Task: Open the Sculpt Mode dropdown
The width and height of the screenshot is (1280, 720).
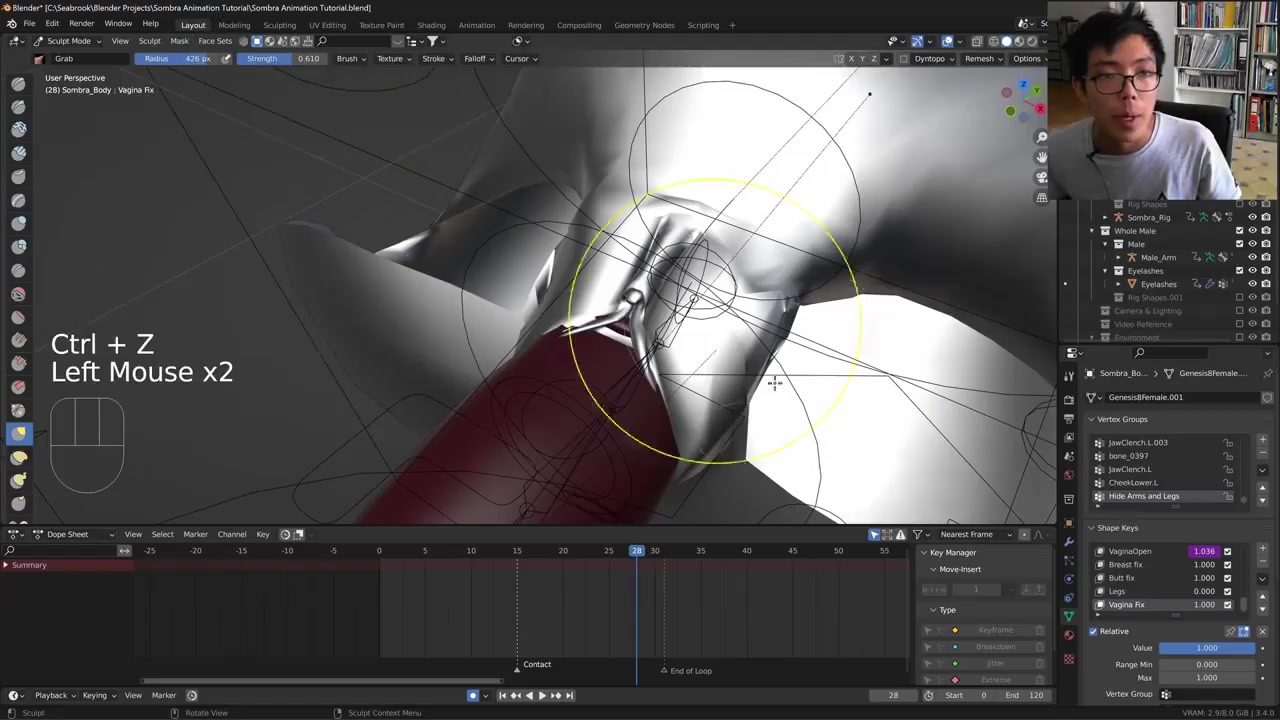Action: pyautogui.click(x=68, y=41)
